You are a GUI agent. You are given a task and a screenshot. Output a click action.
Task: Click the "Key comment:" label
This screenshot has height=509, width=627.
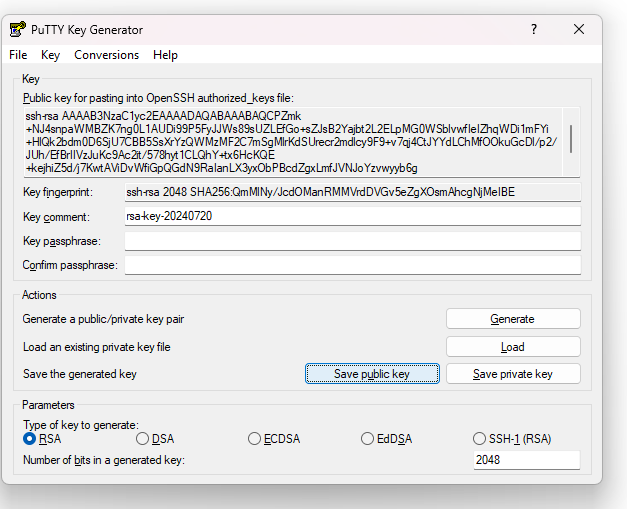(56, 217)
